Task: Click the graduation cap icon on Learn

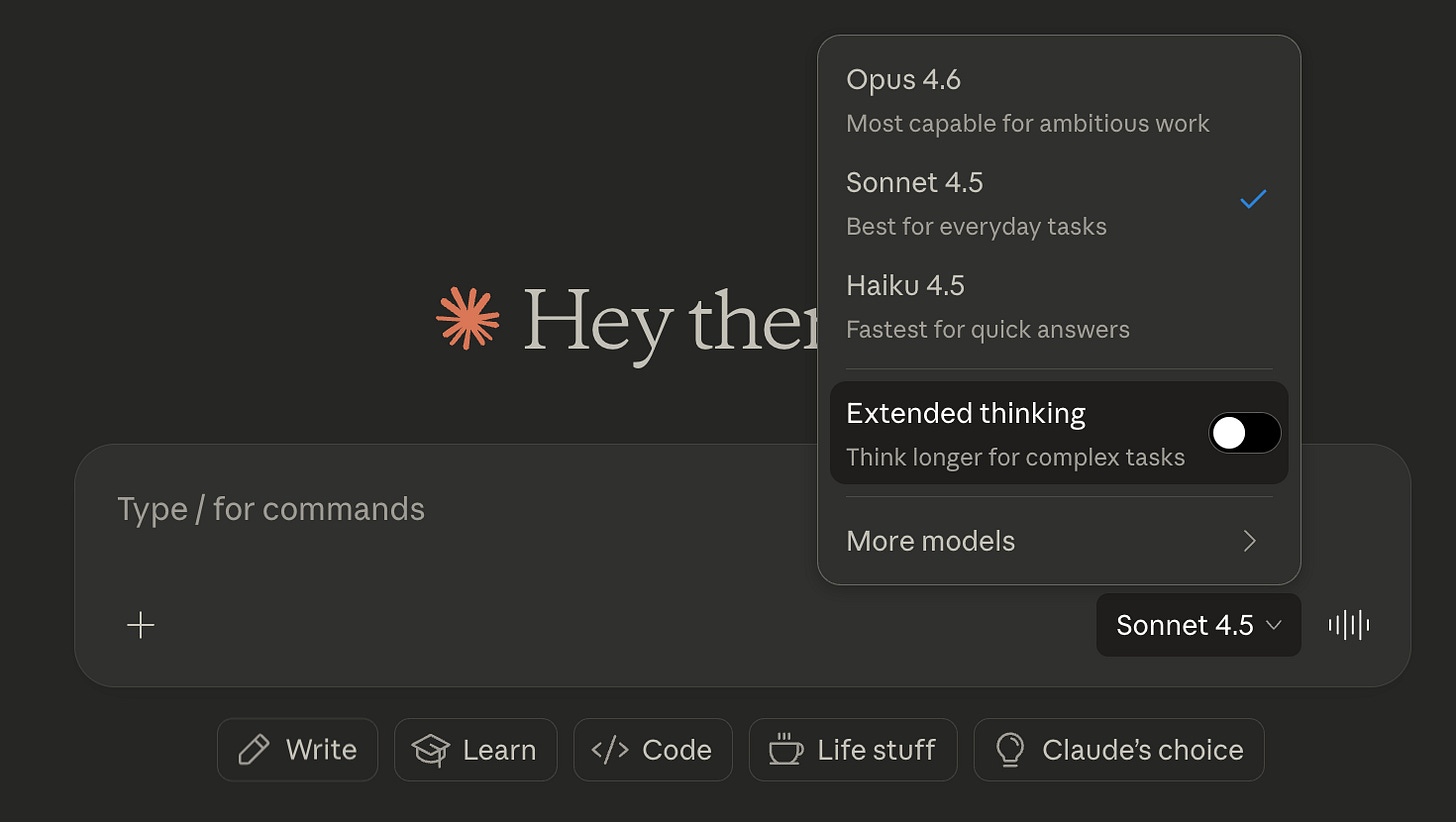Action: coord(431,750)
